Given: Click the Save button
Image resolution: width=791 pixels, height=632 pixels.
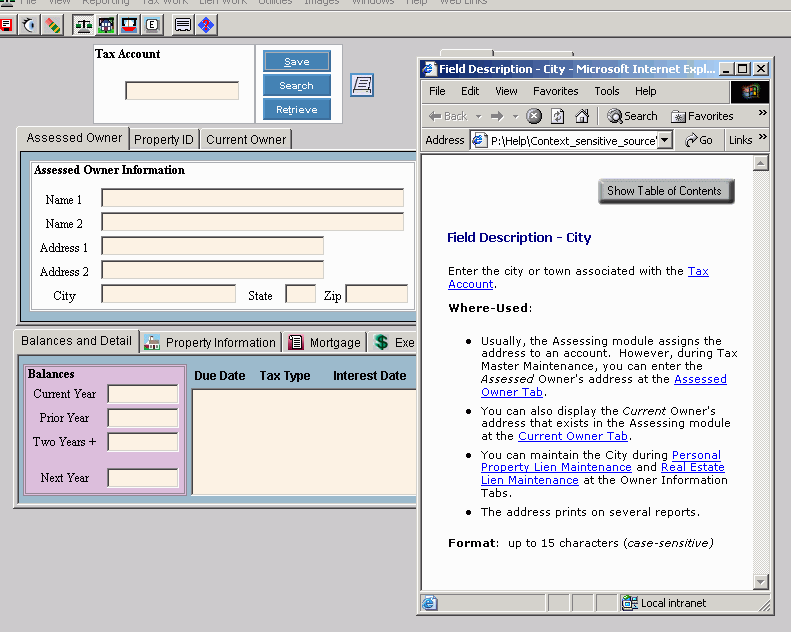Looking at the screenshot, I should [297, 62].
